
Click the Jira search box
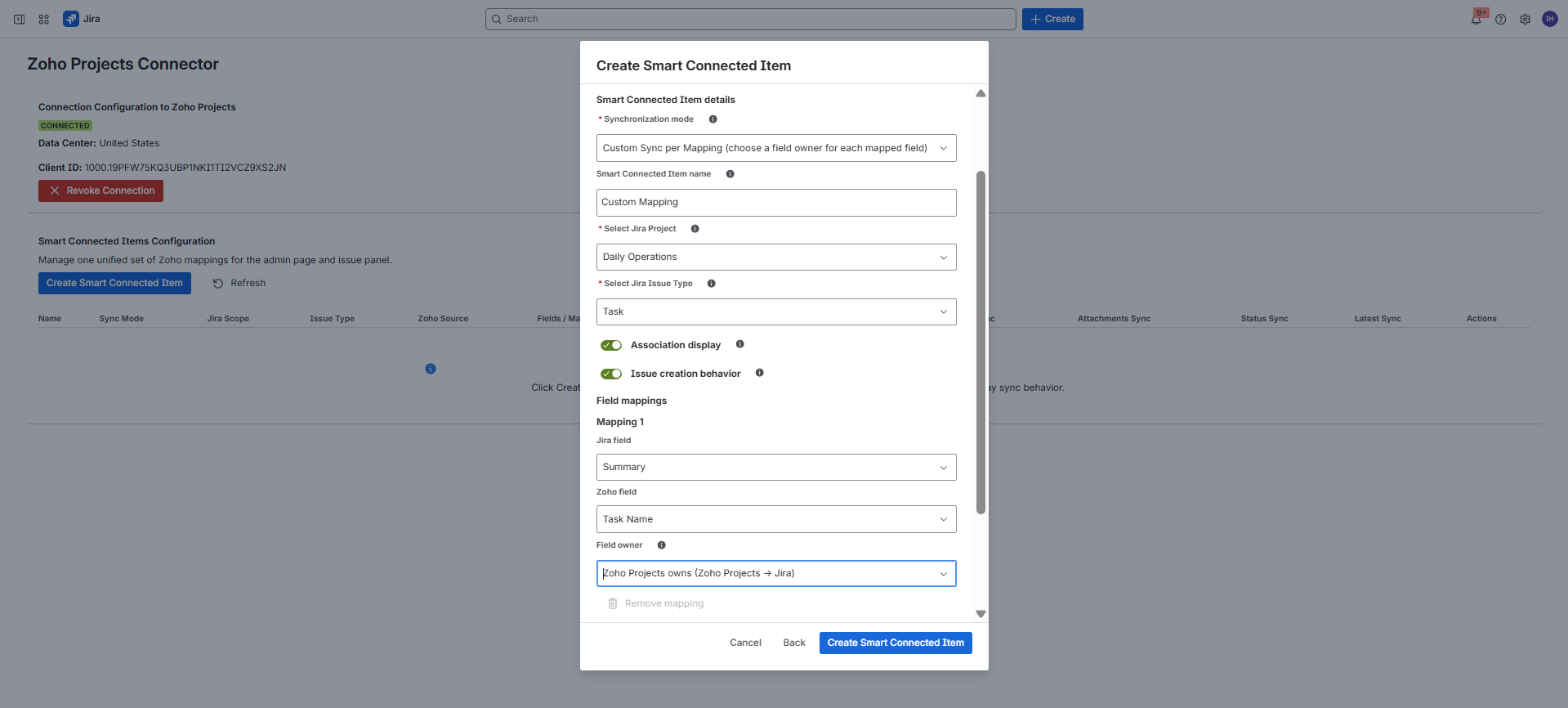click(750, 19)
